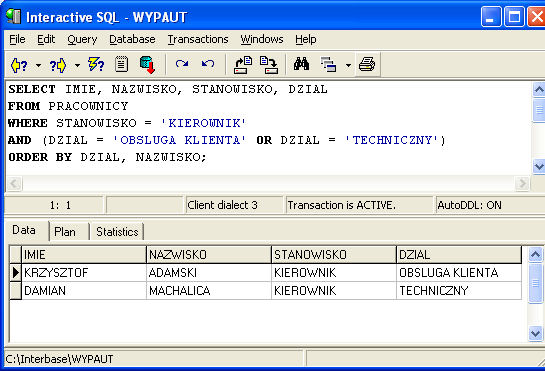545x371 pixels.
Task: Click the Print toolbar icon
Action: [x=367, y=65]
